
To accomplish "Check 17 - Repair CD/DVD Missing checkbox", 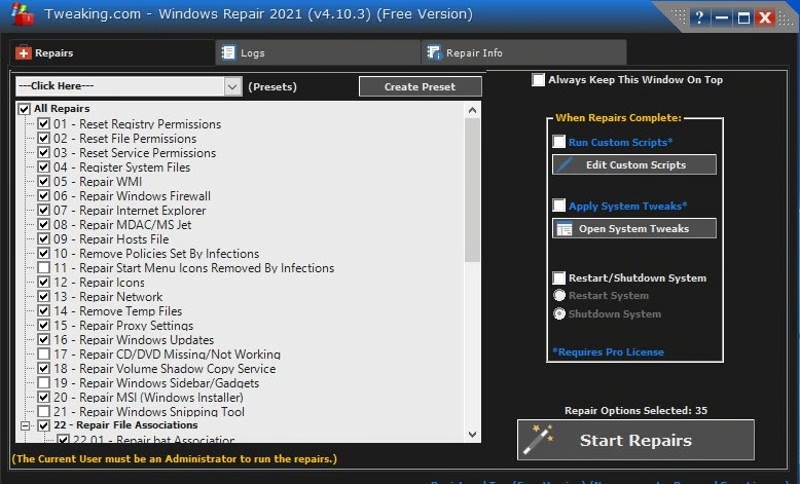I will click(44, 354).
